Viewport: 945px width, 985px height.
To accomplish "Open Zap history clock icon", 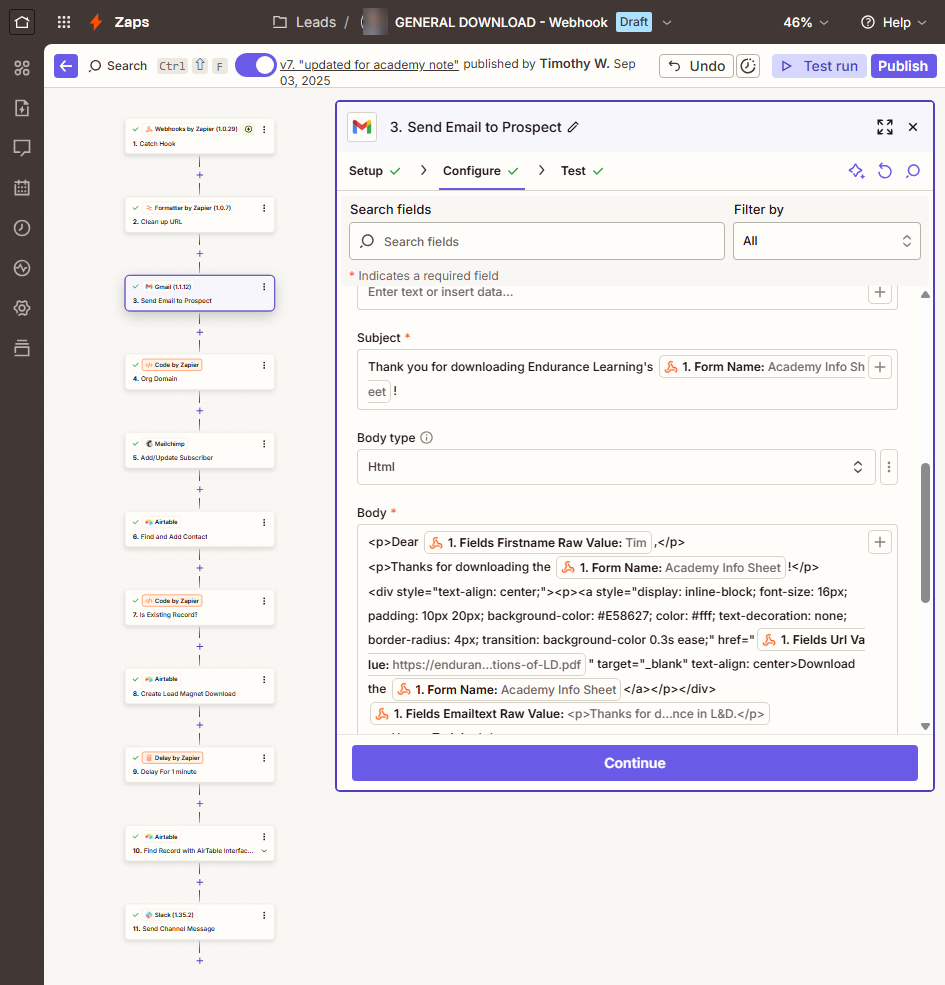I will (22, 228).
